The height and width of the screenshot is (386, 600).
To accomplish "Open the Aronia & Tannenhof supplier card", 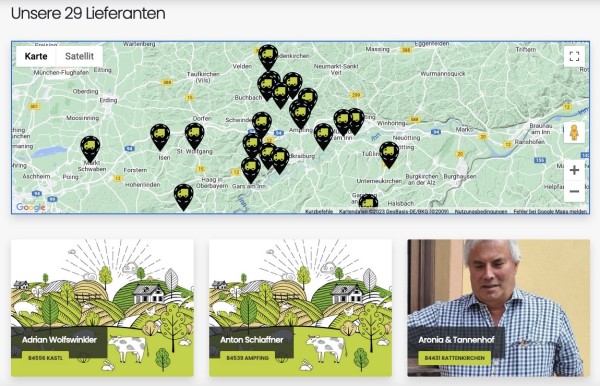I will 499,308.
